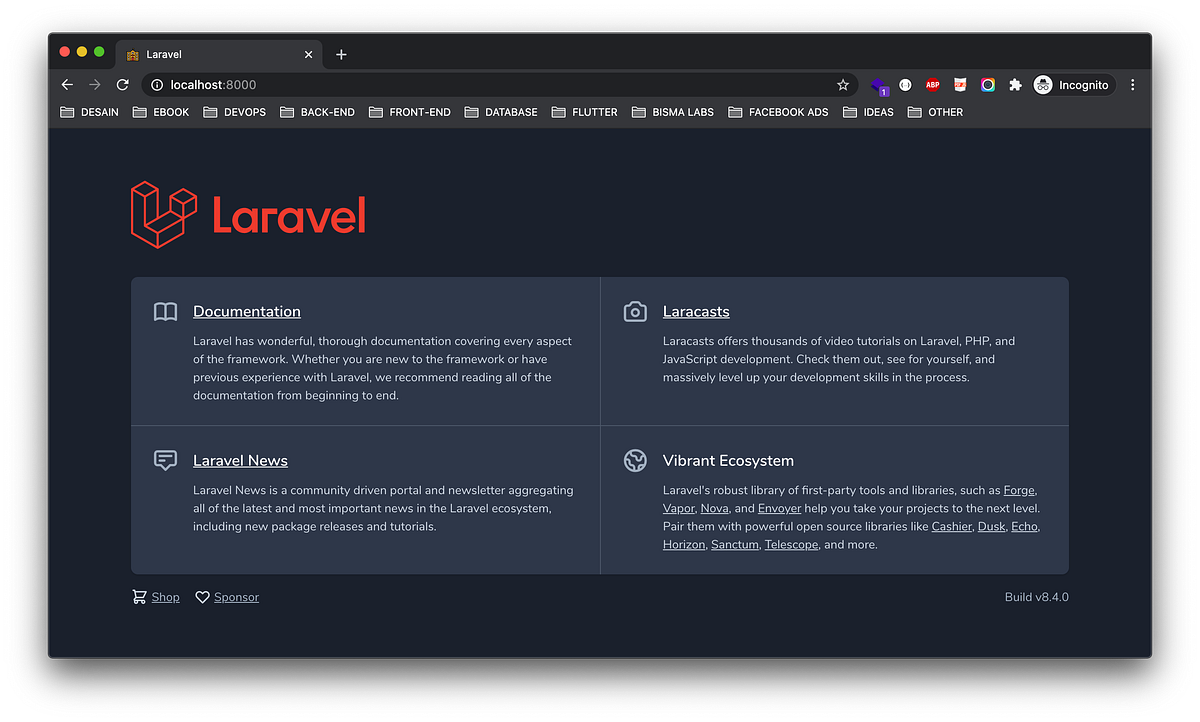Open the Chrome three-dot menu
This screenshot has width=1200, height=722.
(x=1132, y=85)
